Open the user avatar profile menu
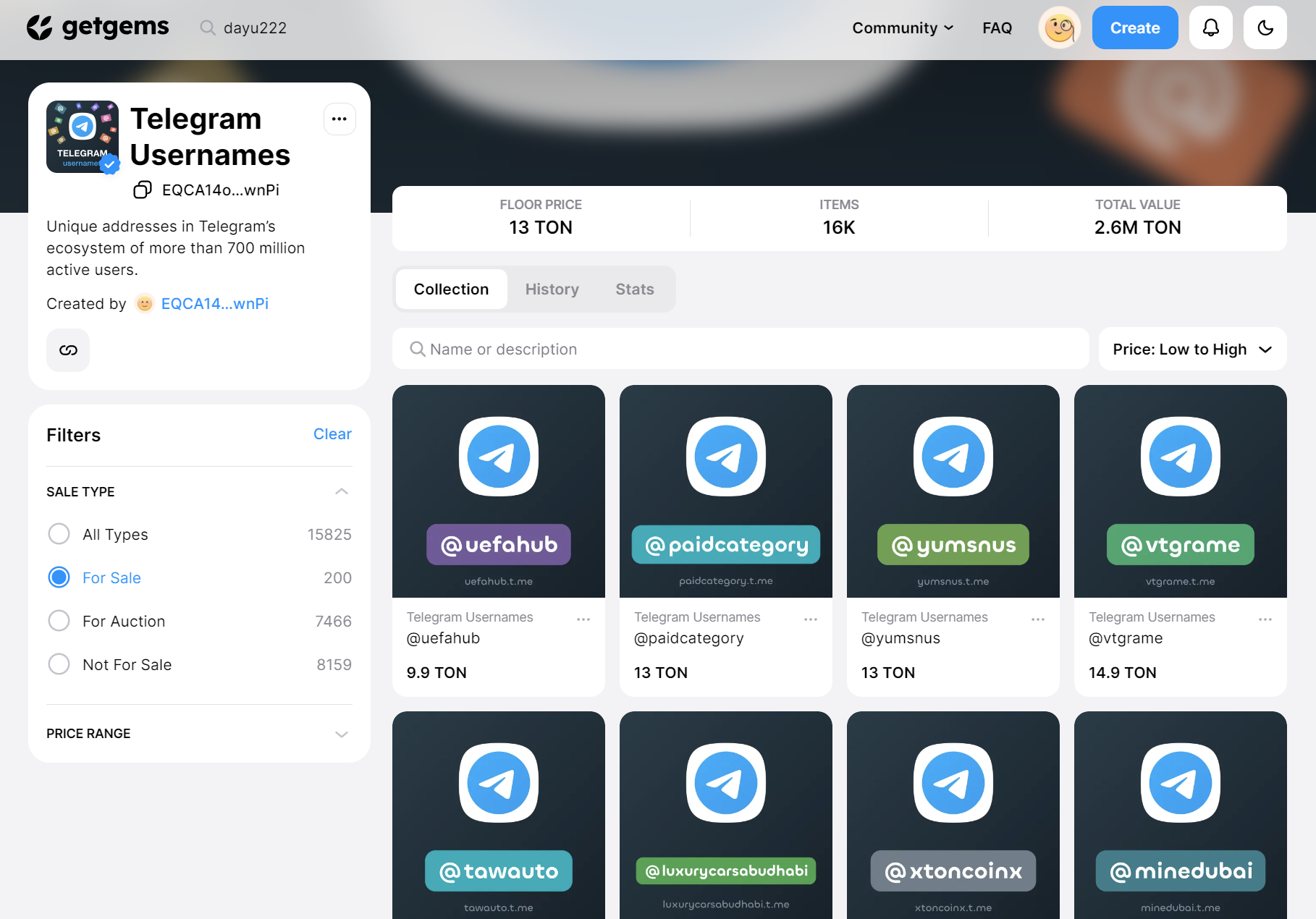Viewport: 1316px width, 919px height. (x=1060, y=27)
